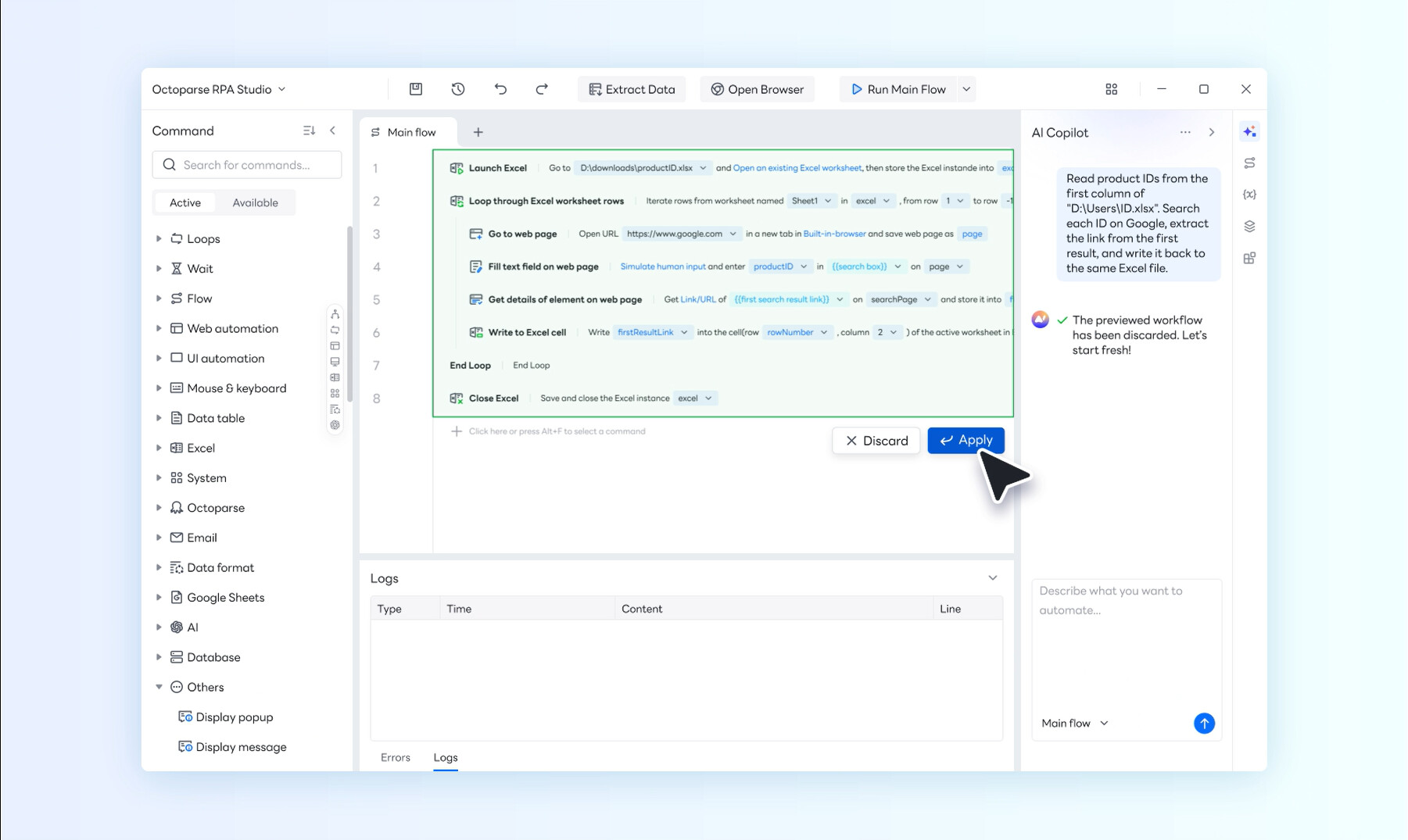Click the Search for commands field
This screenshot has height=840, width=1408.
247,165
